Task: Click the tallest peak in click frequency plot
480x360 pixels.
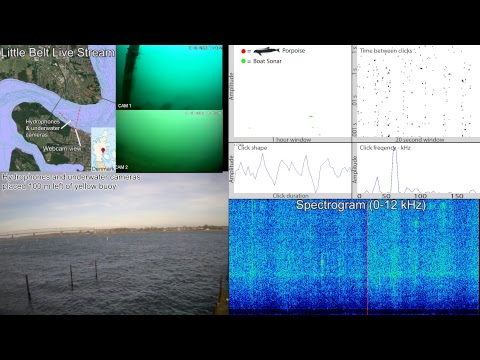Action: coord(395,170)
